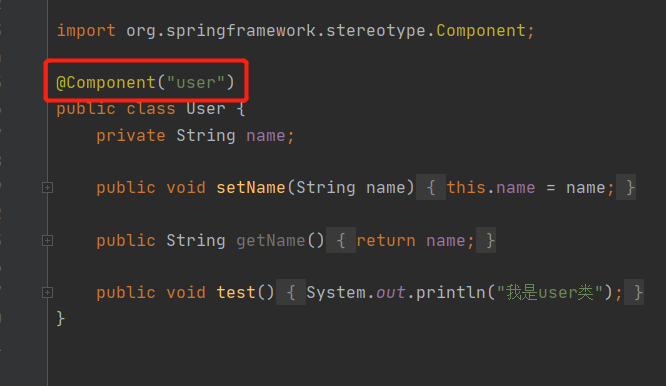Expand the folded test method
The width and height of the screenshot is (666, 386).
pyautogui.click(x=48, y=293)
